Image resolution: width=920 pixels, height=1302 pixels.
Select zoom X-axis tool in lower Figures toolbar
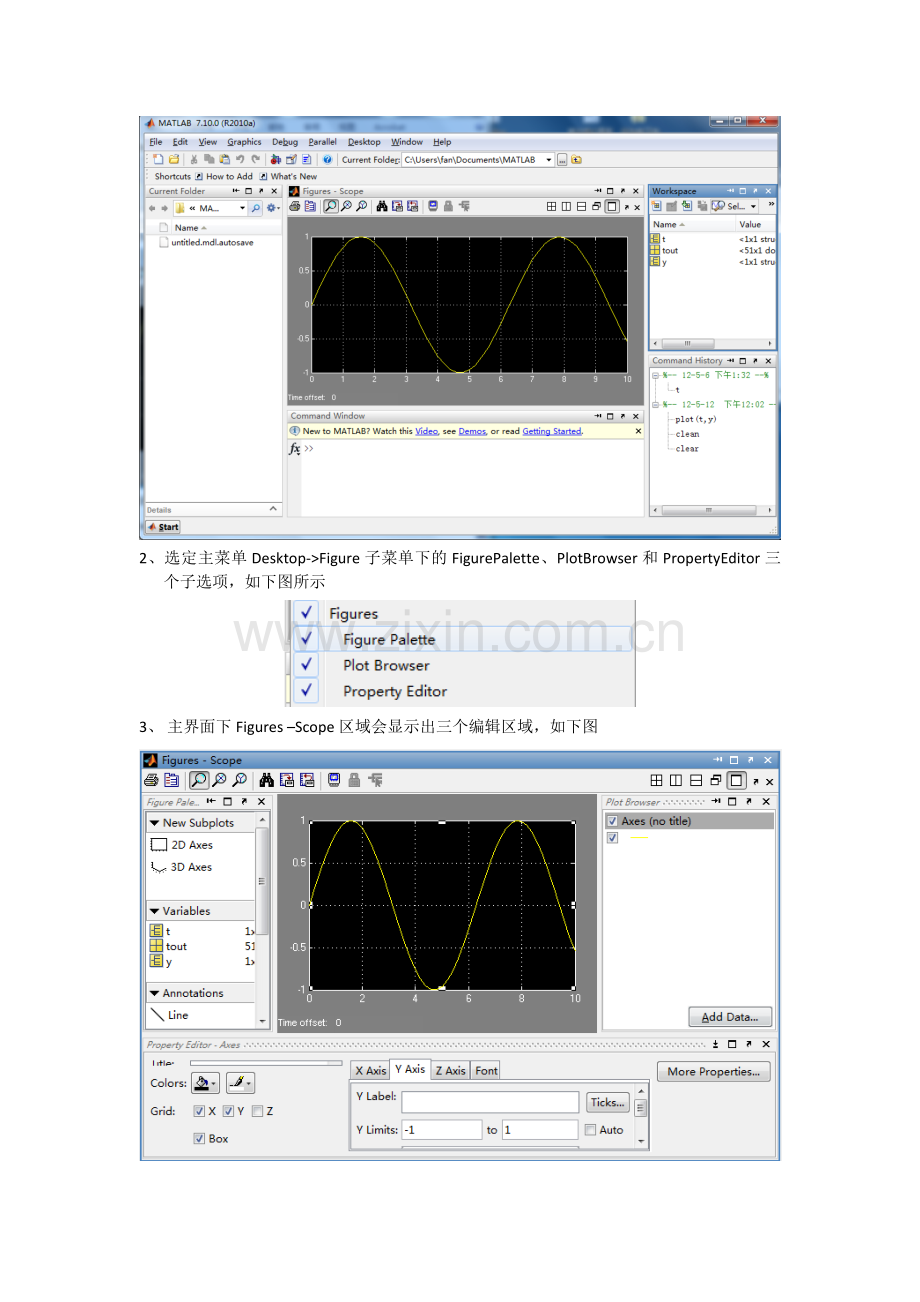click(219, 780)
